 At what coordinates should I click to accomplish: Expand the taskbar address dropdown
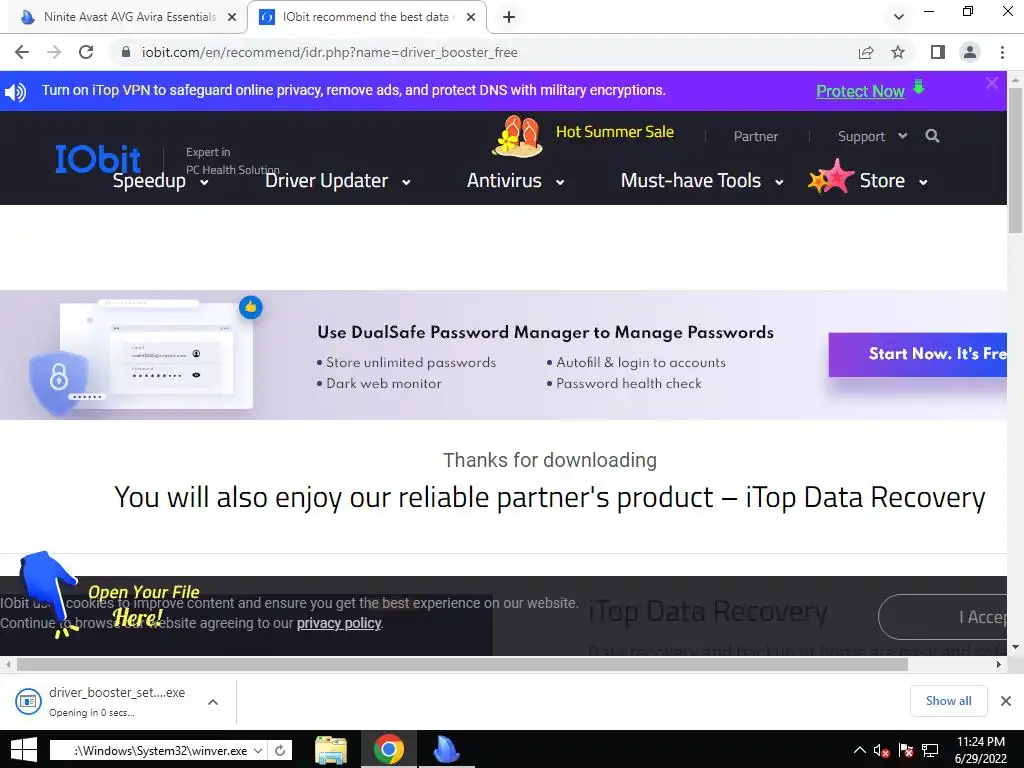click(x=258, y=750)
